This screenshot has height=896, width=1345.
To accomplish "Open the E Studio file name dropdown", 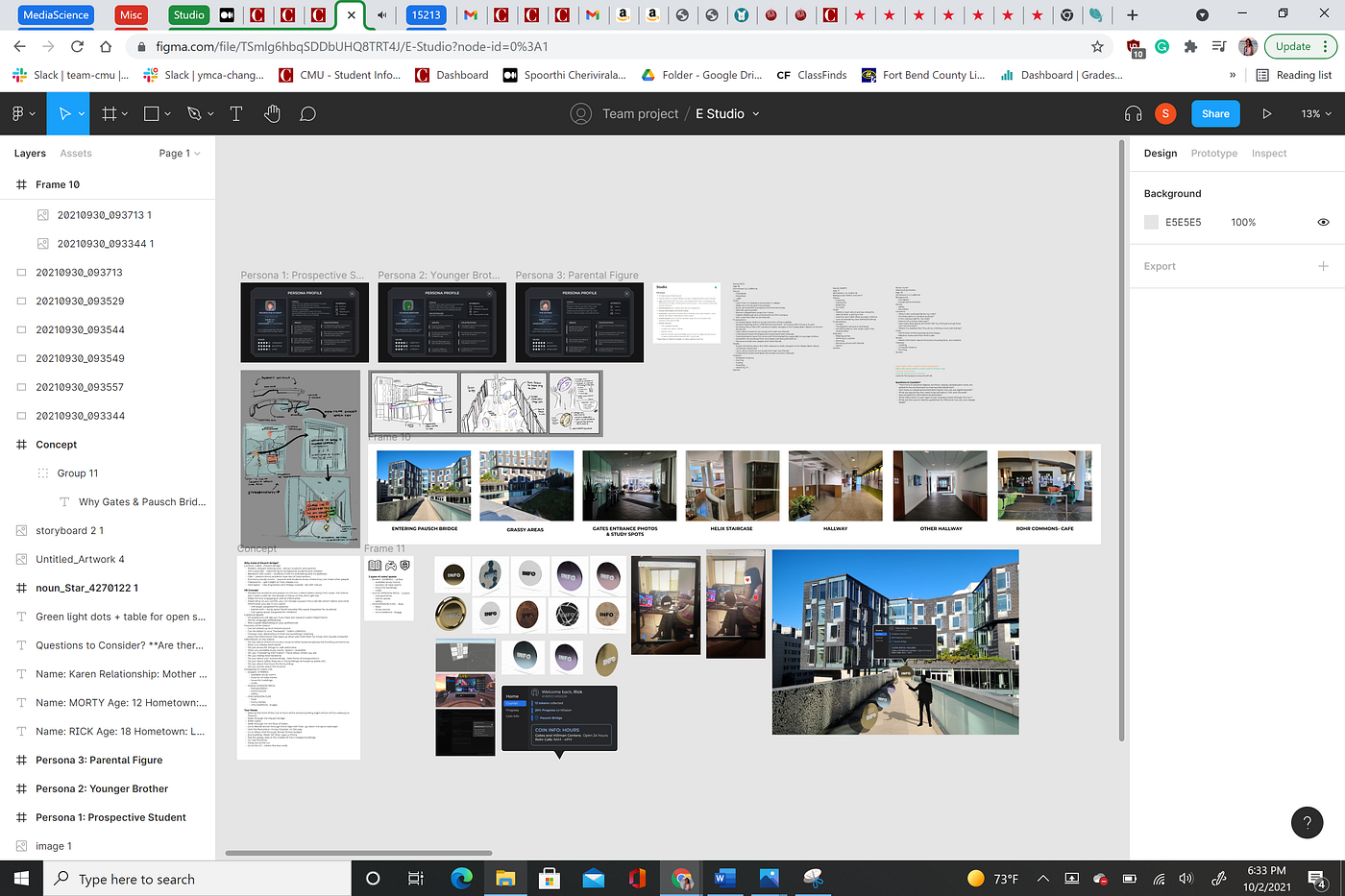I will [x=756, y=113].
